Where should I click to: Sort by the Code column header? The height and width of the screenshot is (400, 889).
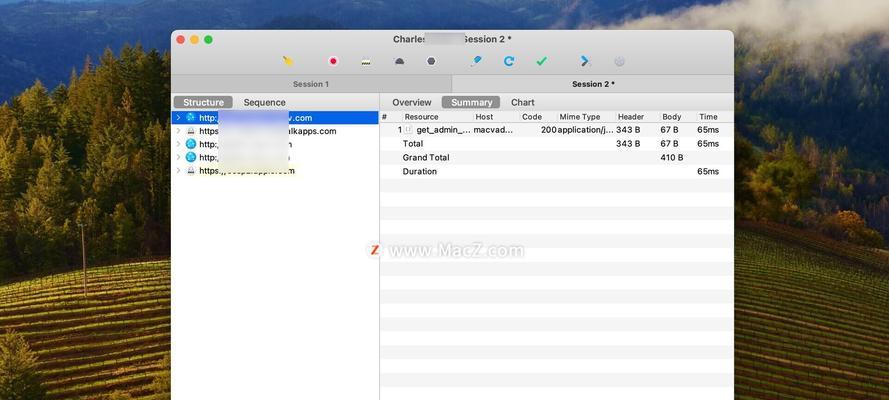pos(532,117)
